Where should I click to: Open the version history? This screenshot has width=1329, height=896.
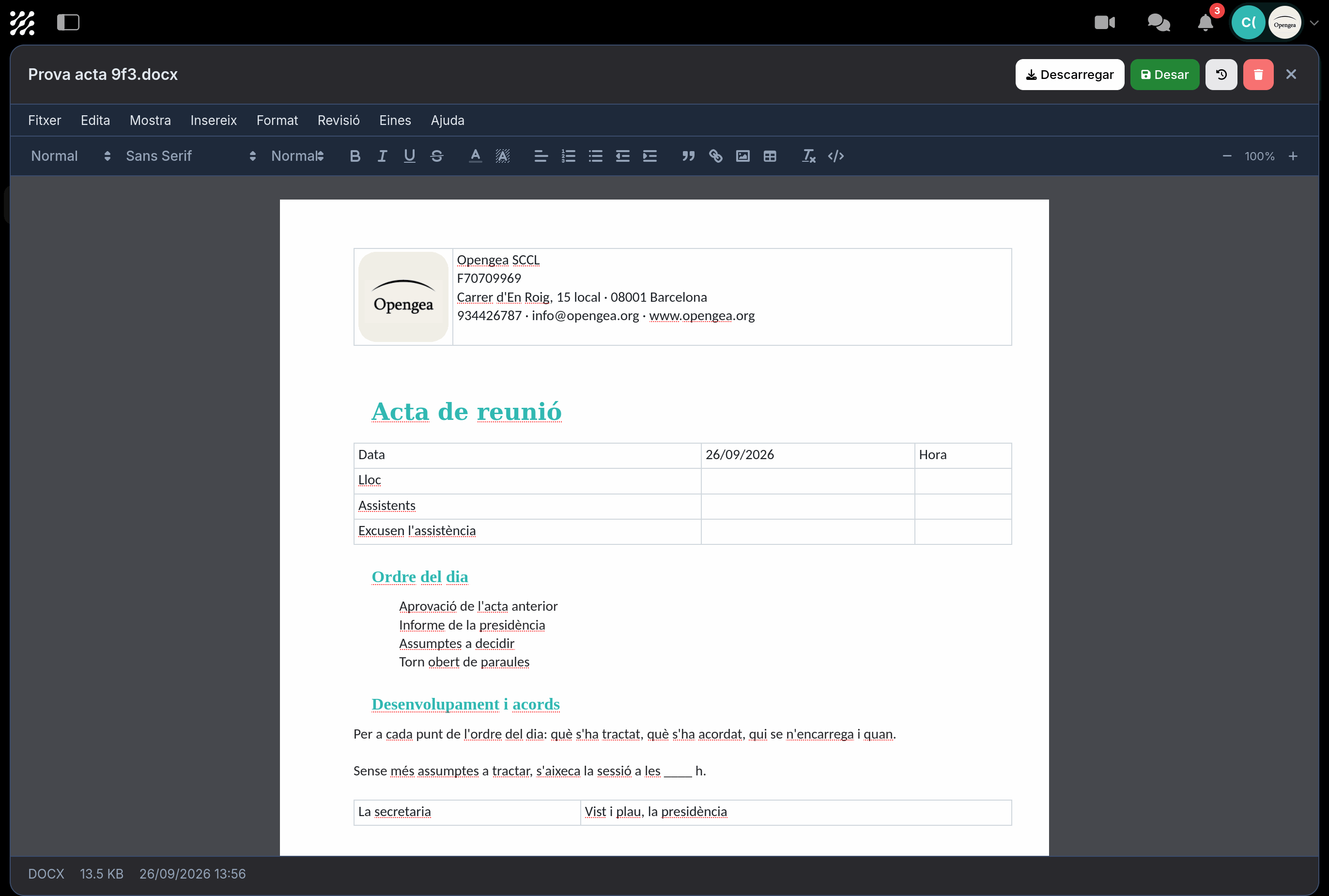click(x=1221, y=74)
